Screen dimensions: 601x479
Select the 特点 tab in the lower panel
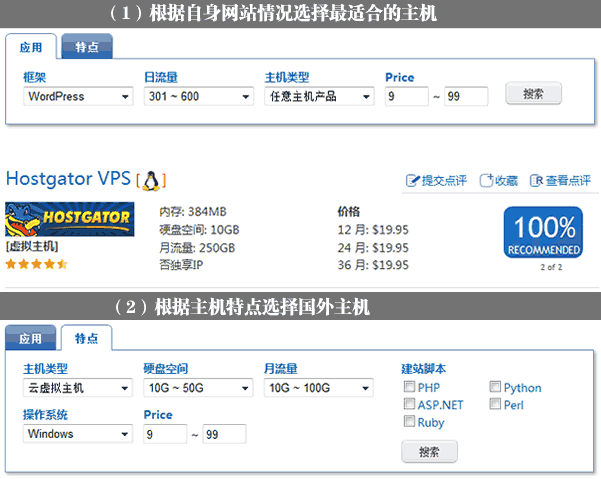tap(87, 338)
